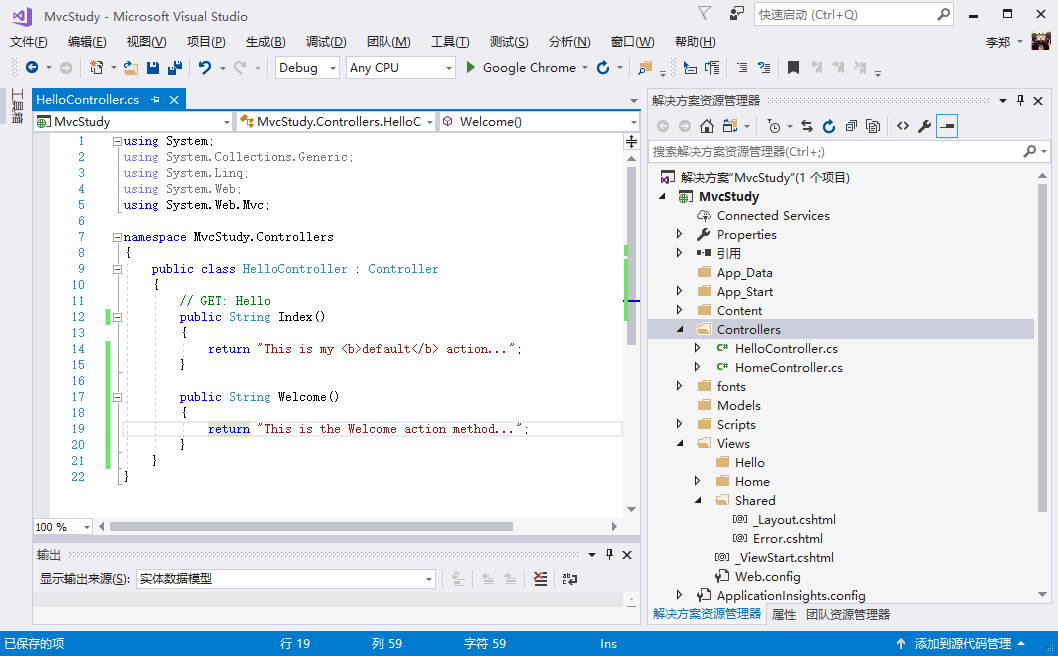Click the Pending Changes Filter clock icon

click(774, 126)
